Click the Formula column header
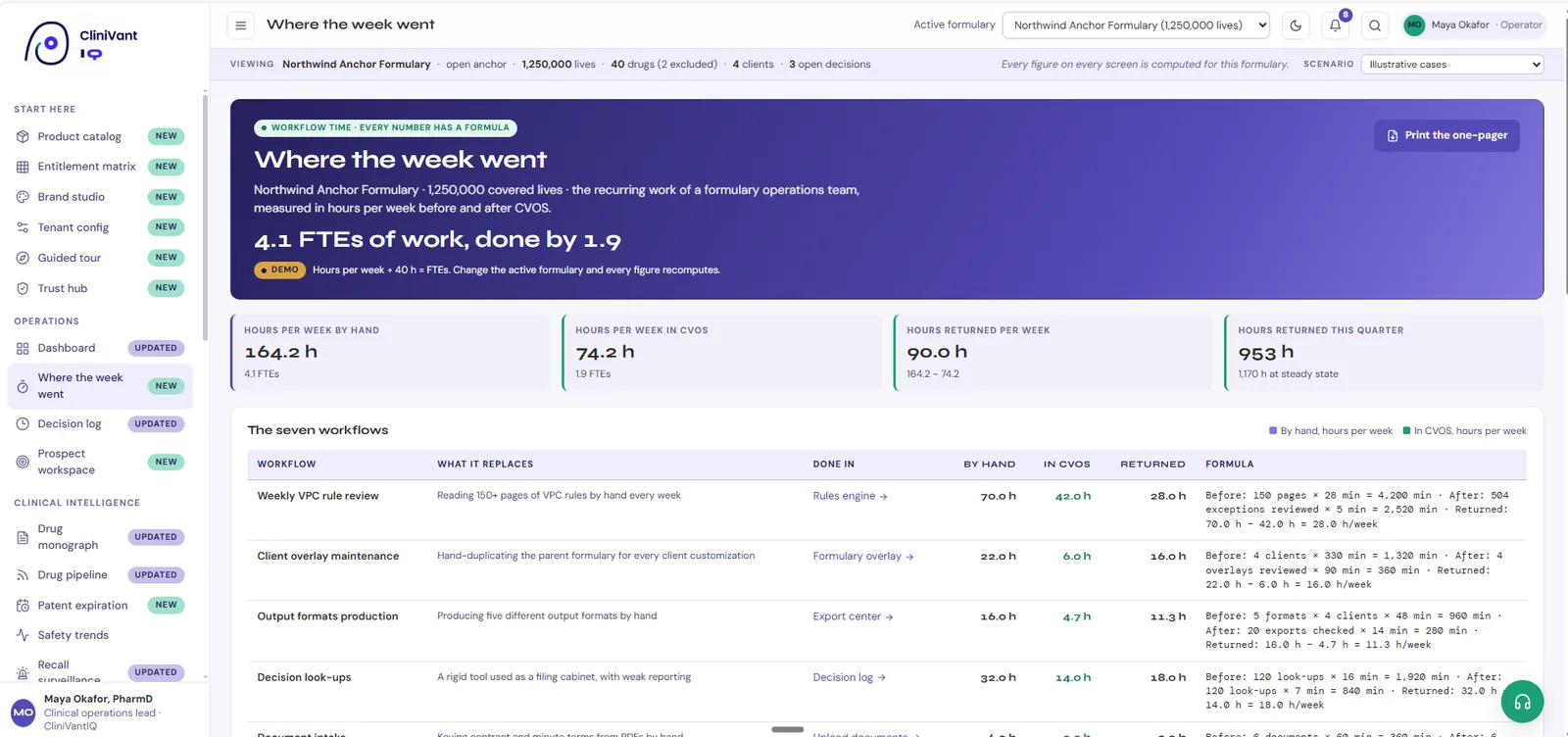Image resolution: width=1568 pixels, height=737 pixels. click(1229, 465)
